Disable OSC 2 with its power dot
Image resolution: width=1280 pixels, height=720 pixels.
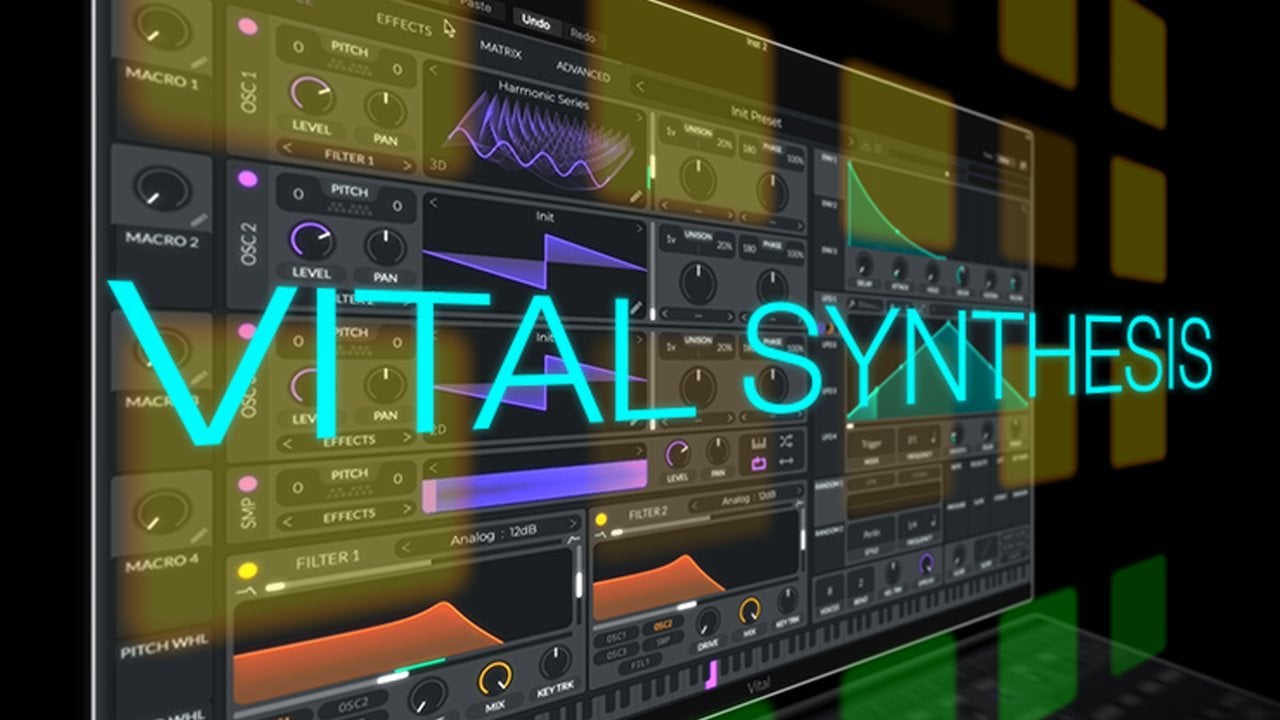click(x=247, y=179)
